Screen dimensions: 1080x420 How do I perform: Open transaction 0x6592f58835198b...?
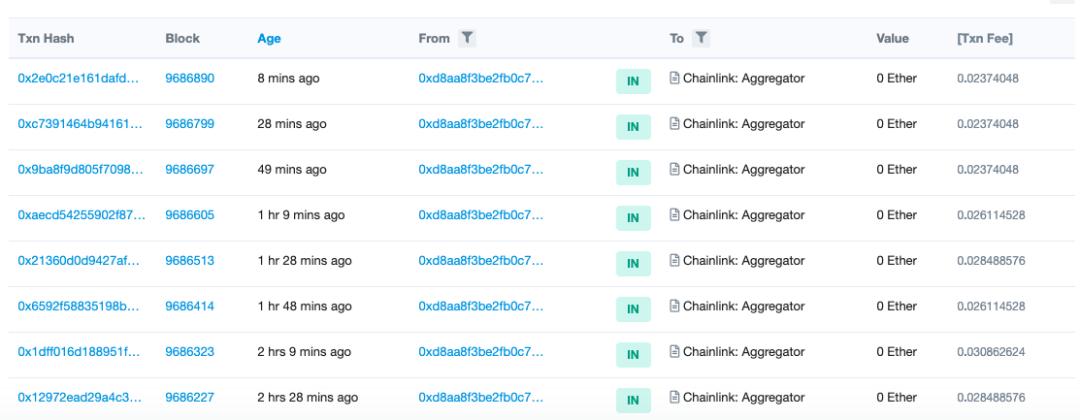coord(79,306)
